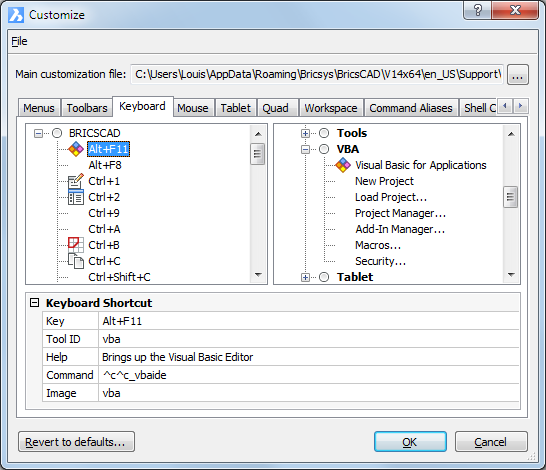This screenshot has width=546, height=470.
Task: Click the properties icon next to Ctrl+1
Action: (76, 181)
